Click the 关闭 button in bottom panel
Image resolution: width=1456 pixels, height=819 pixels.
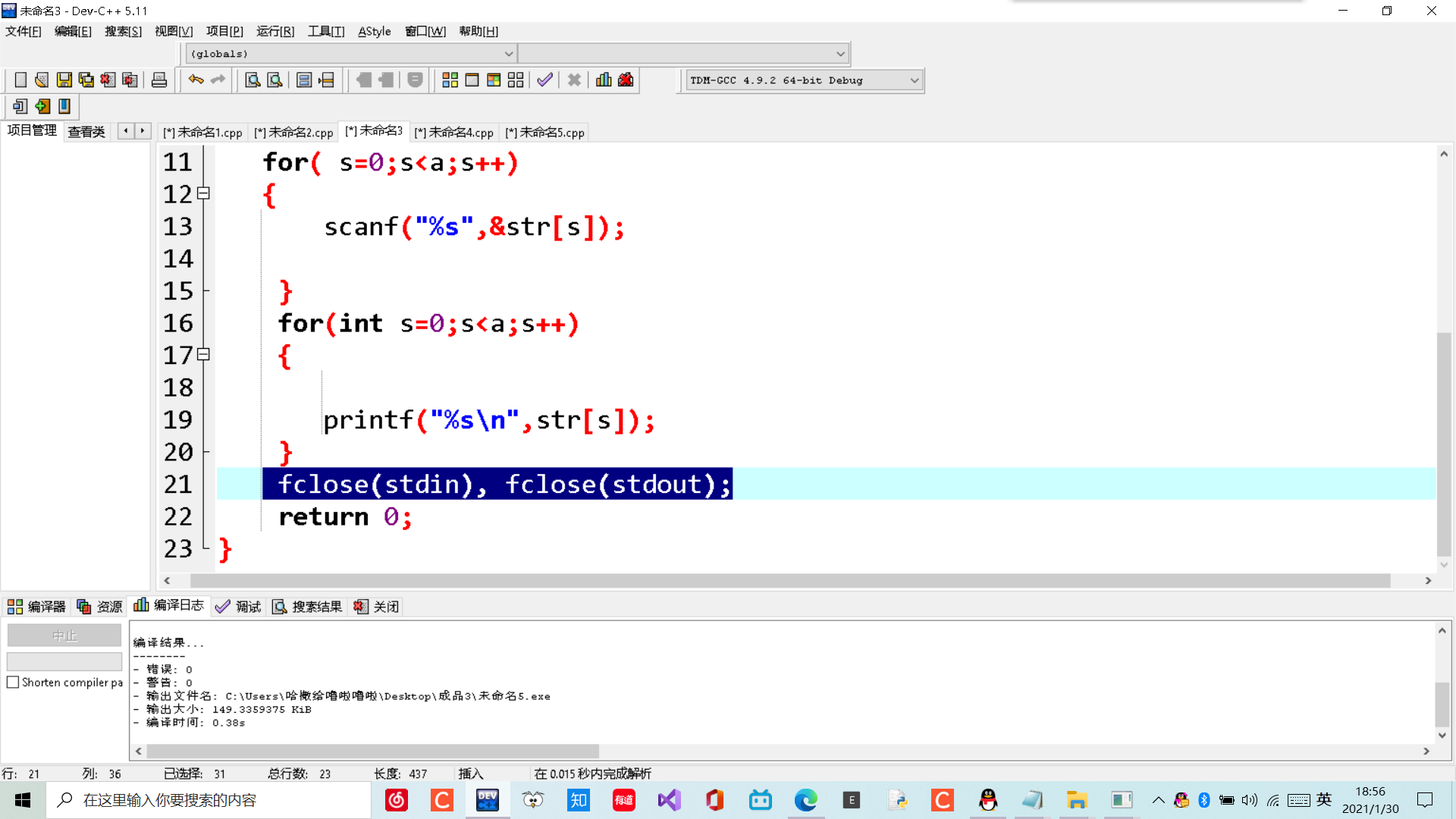click(377, 607)
